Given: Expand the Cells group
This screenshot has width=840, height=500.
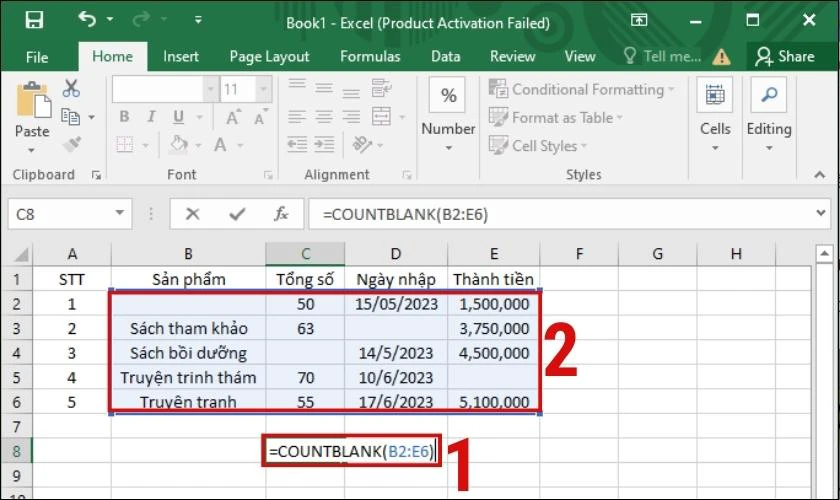Looking at the screenshot, I should tap(715, 114).
